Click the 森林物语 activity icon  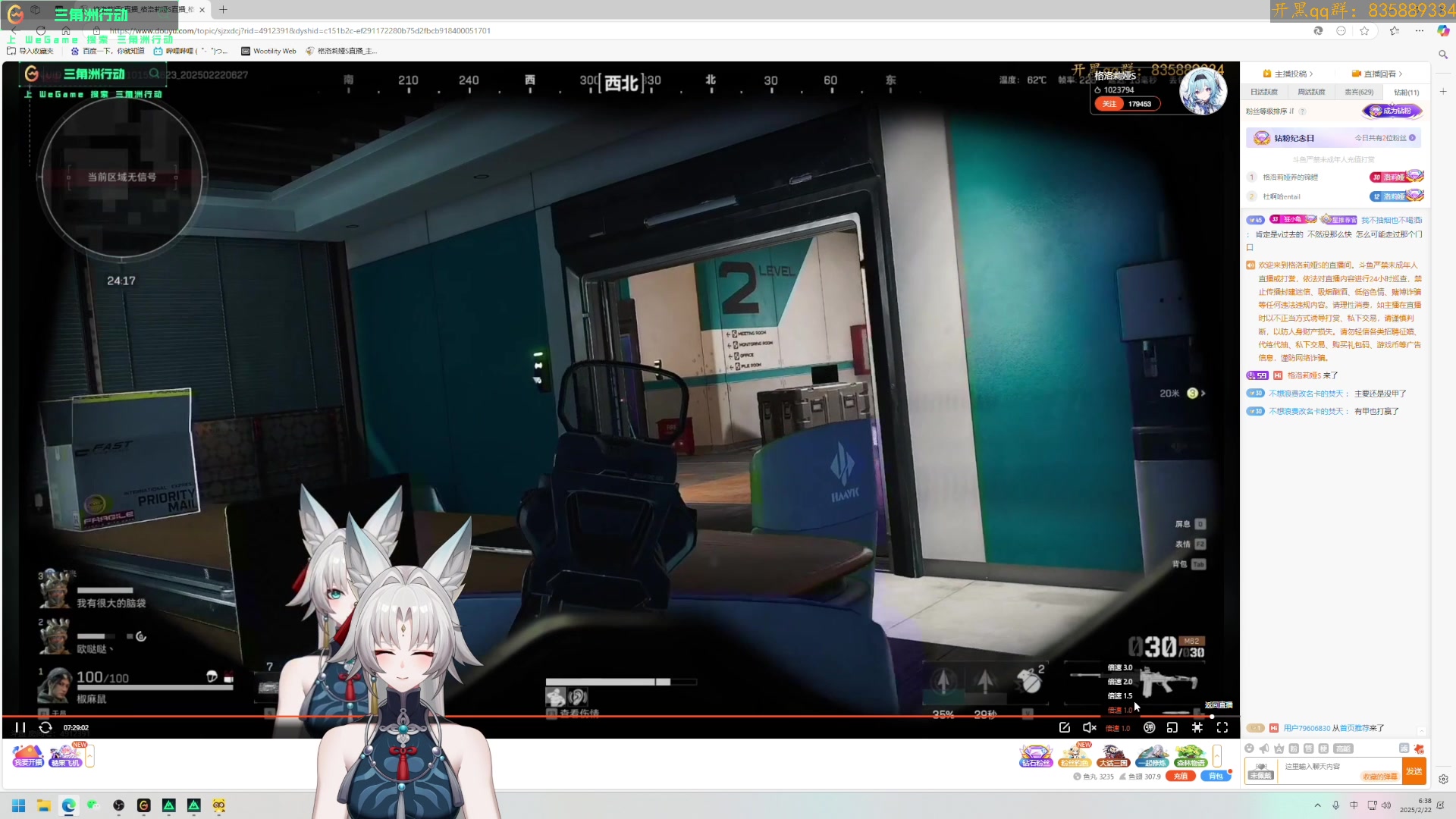click(x=1190, y=756)
